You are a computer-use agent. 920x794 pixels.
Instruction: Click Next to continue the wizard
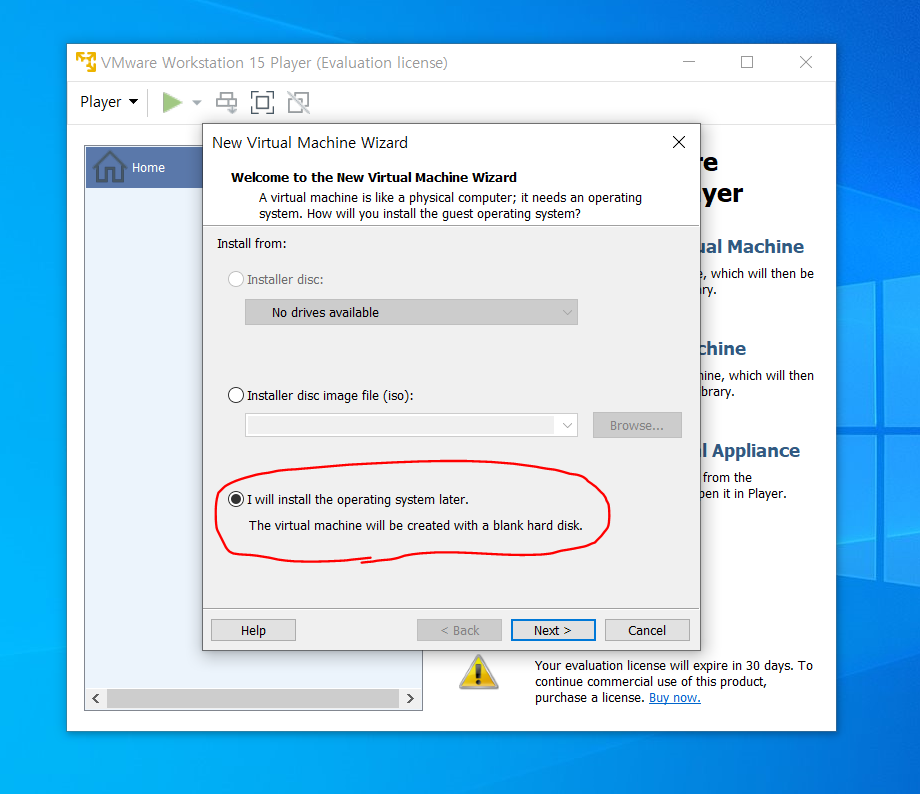click(553, 630)
